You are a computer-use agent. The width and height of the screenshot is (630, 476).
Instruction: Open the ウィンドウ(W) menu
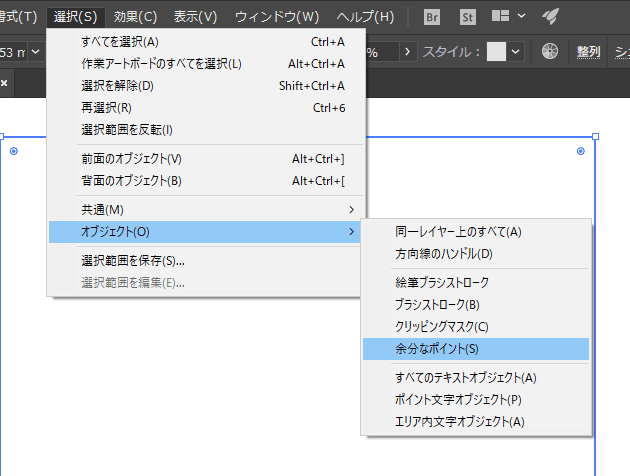[x=277, y=17]
